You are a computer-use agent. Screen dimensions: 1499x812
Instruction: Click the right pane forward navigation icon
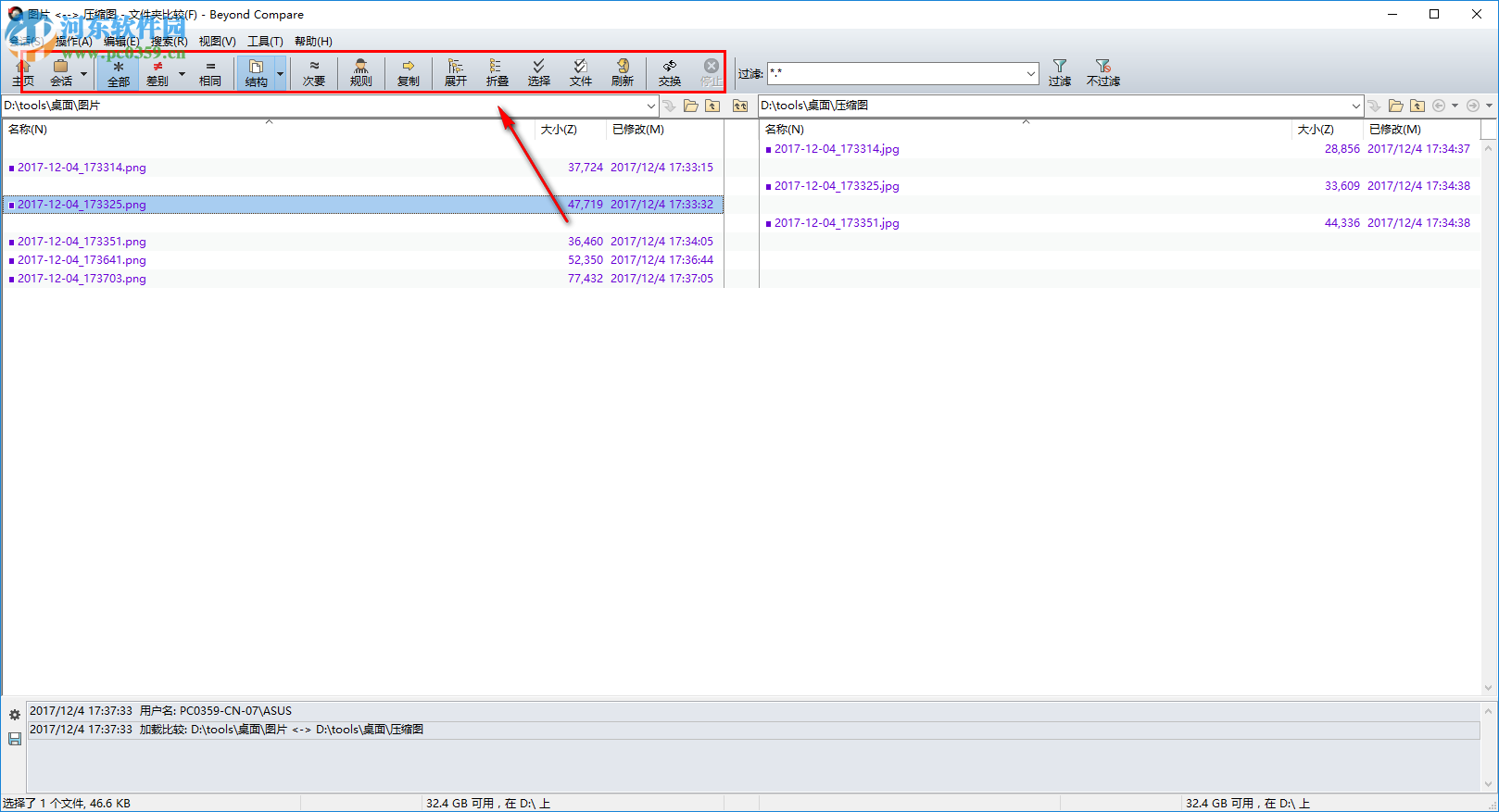pyautogui.click(x=1473, y=106)
